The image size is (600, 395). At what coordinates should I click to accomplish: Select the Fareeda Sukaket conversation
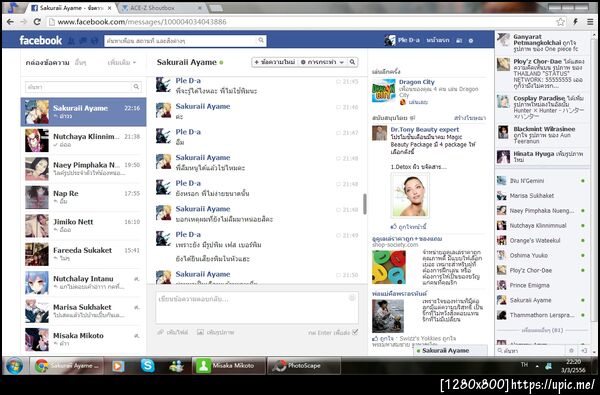click(x=83, y=254)
